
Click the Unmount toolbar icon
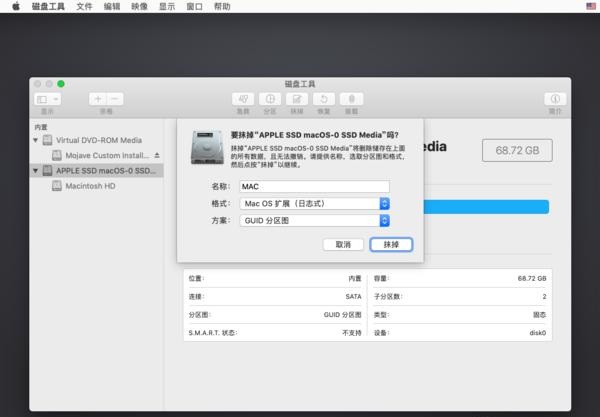point(351,99)
